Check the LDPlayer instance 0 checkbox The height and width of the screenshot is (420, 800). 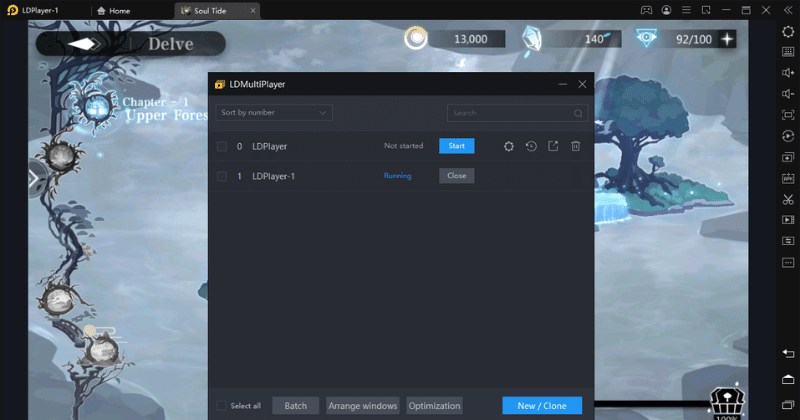(x=222, y=146)
